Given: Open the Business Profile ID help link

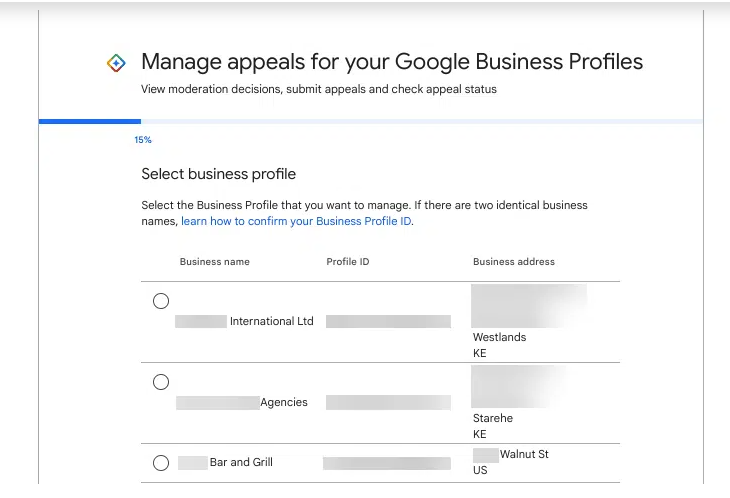Looking at the screenshot, I should [x=296, y=221].
